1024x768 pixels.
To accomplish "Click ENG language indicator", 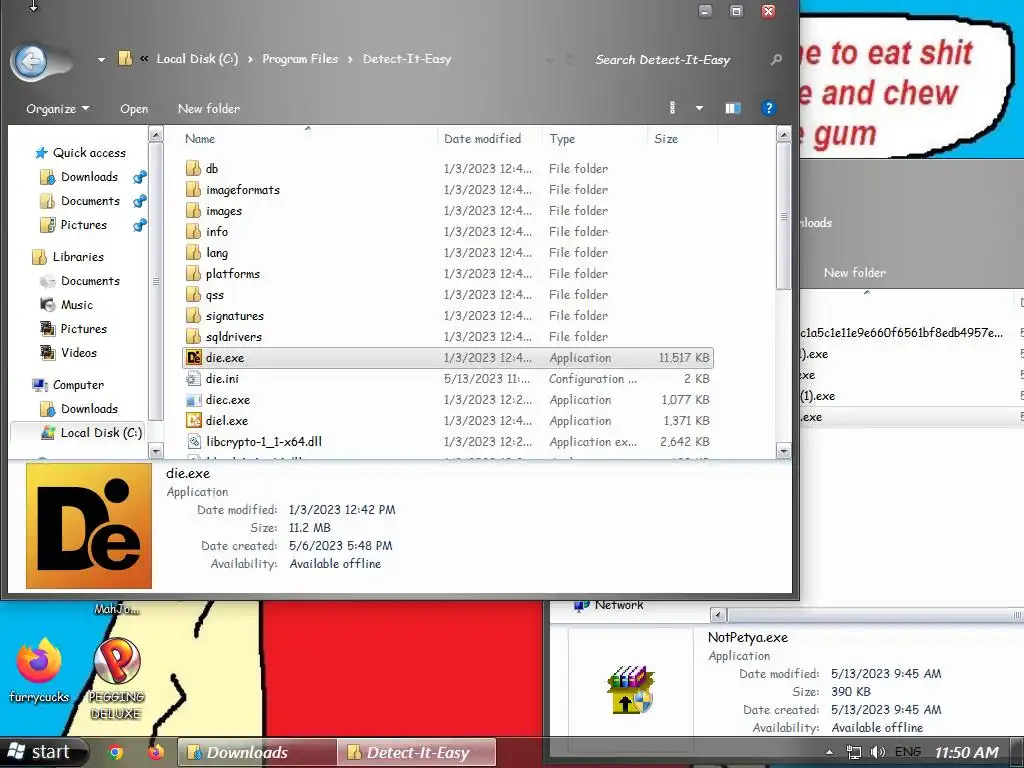I will pos(907,752).
